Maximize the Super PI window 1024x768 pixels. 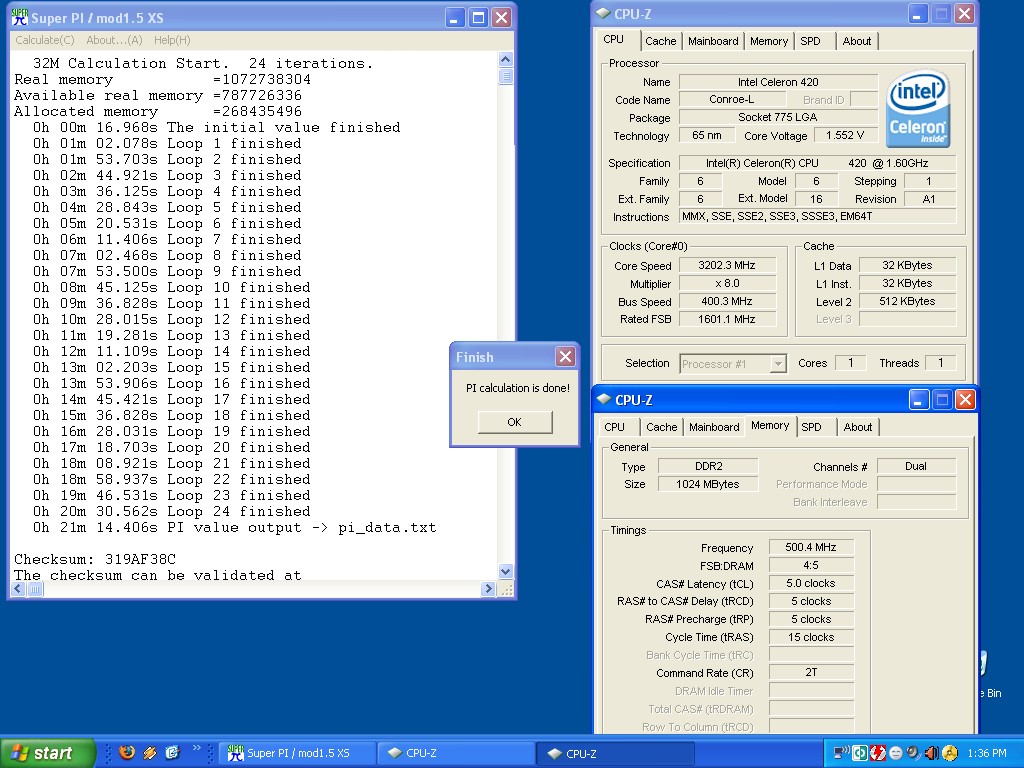pos(479,18)
